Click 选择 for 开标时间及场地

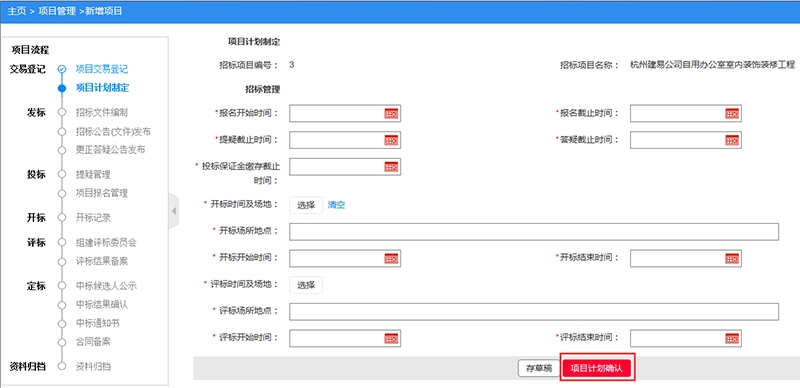(x=306, y=205)
